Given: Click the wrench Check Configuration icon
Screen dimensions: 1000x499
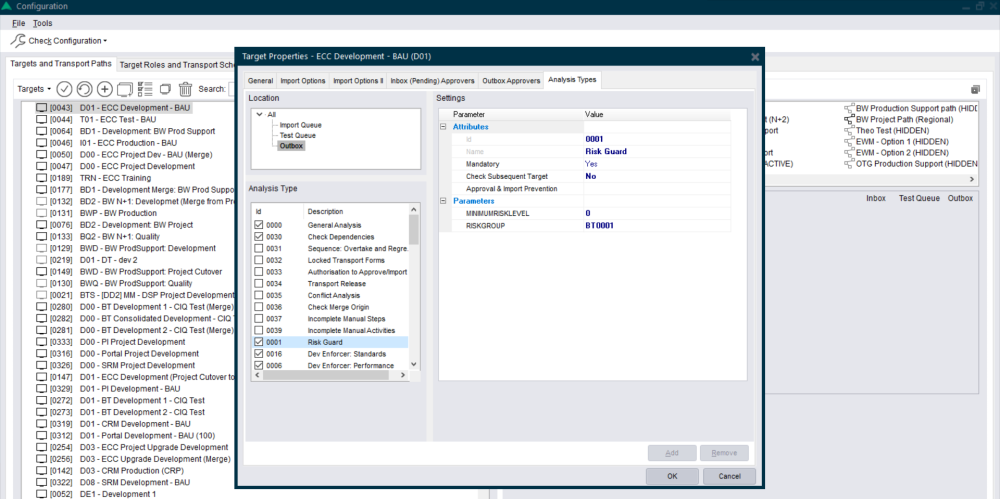Looking at the screenshot, I should [18, 41].
